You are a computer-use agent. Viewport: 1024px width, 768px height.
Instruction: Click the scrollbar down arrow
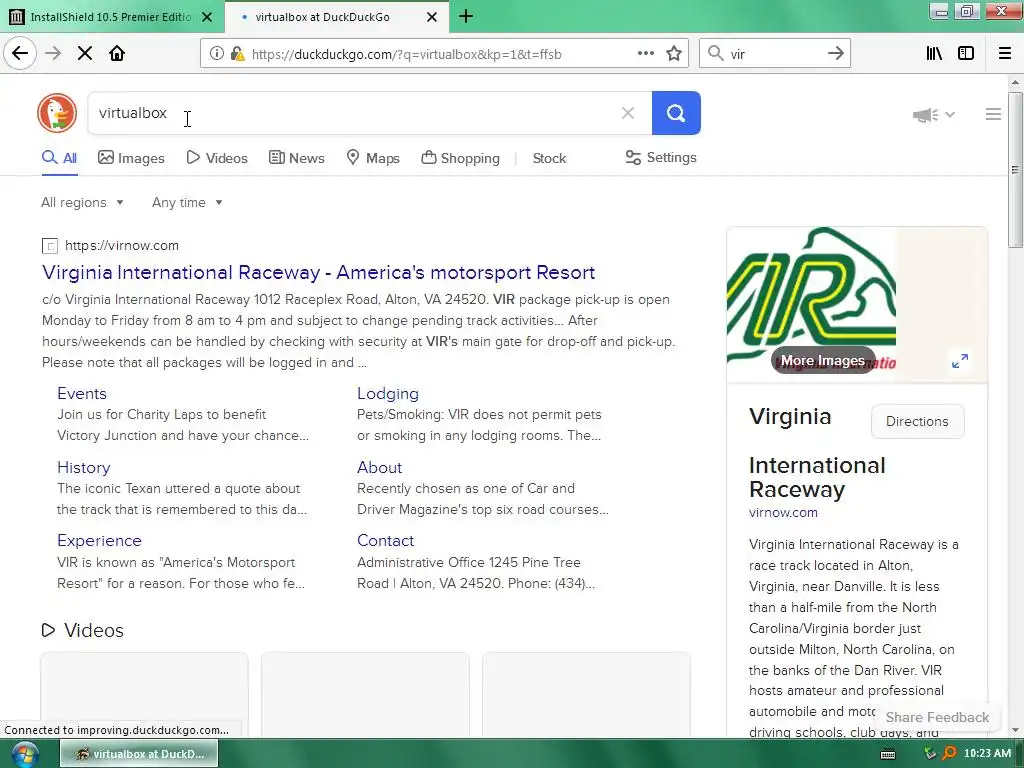(1015, 730)
